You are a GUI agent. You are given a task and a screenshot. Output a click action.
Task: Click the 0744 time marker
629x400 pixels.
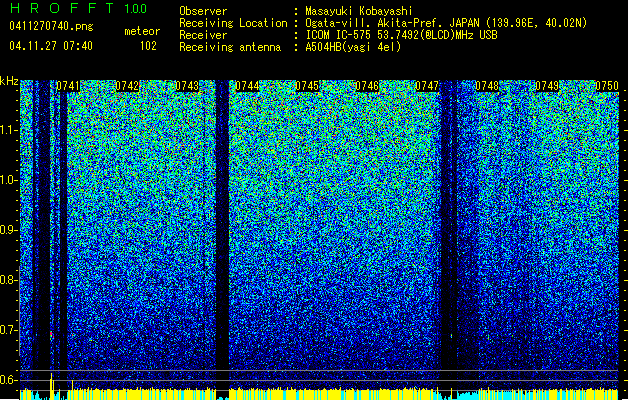247,86
